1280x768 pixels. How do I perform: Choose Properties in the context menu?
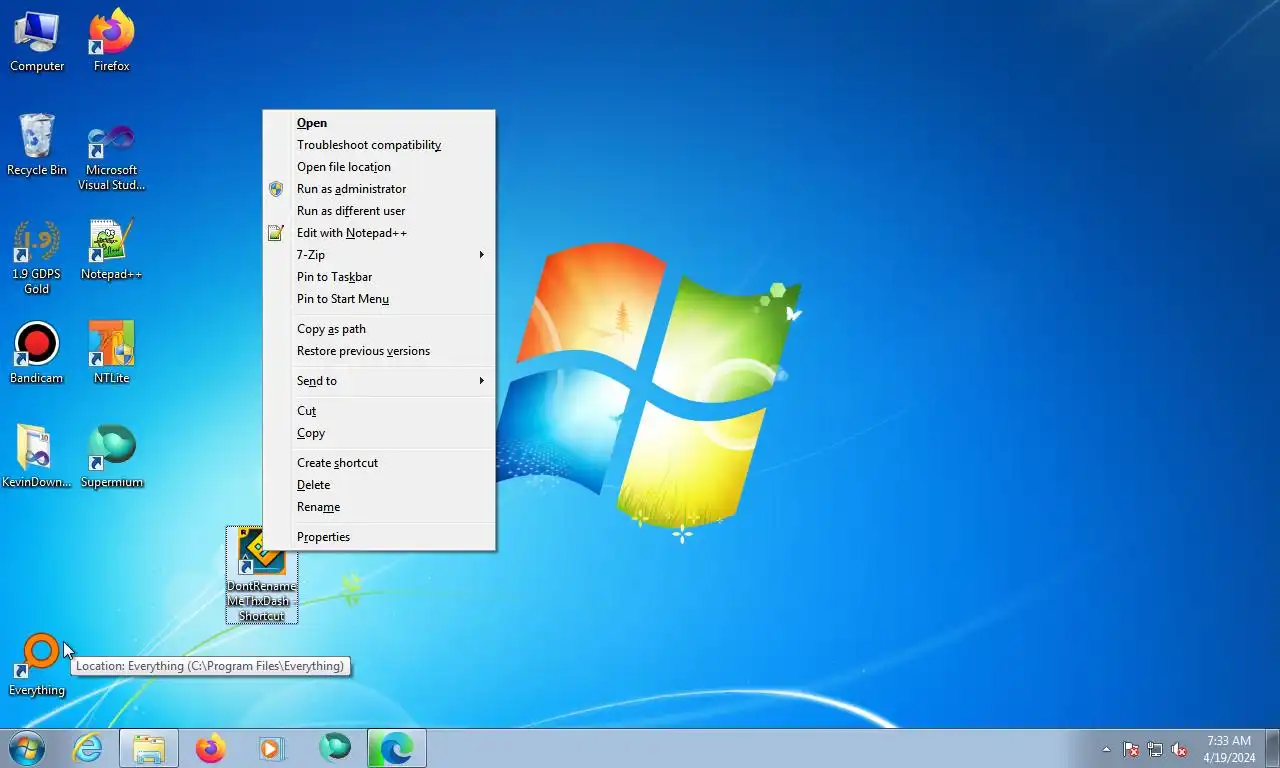(379, 537)
